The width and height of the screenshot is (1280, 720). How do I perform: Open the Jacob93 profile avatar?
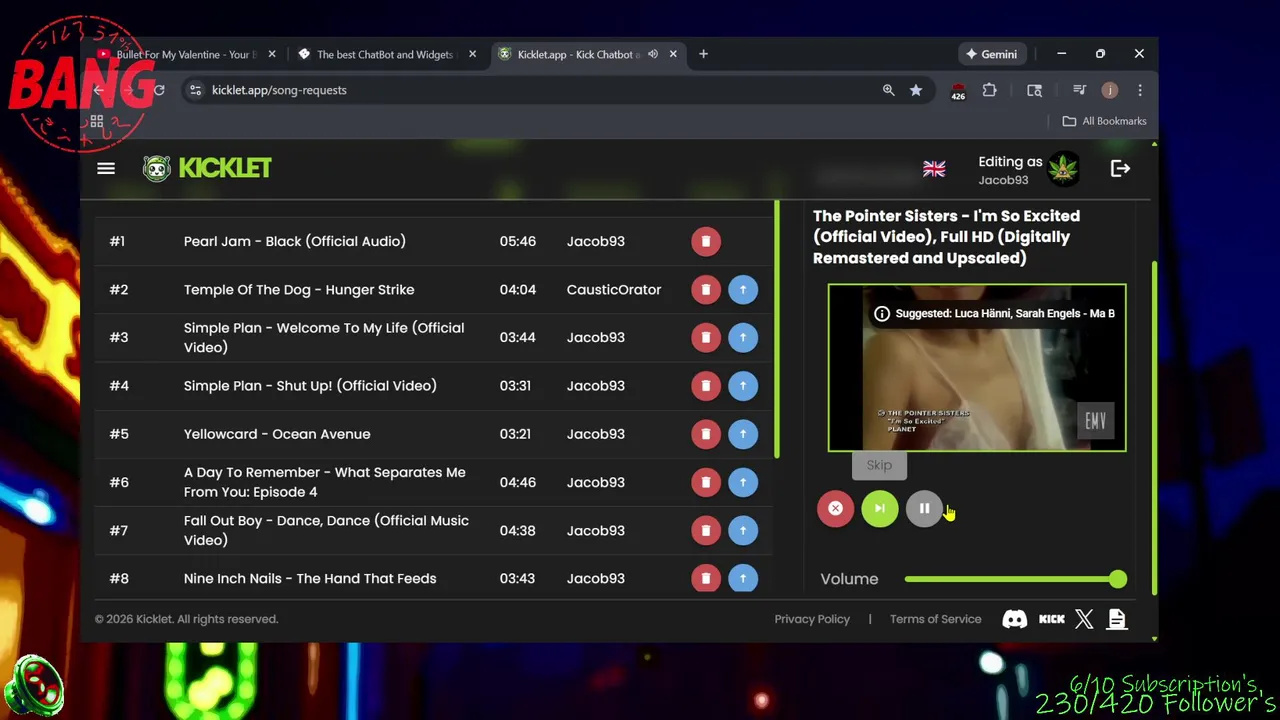click(1063, 169)
